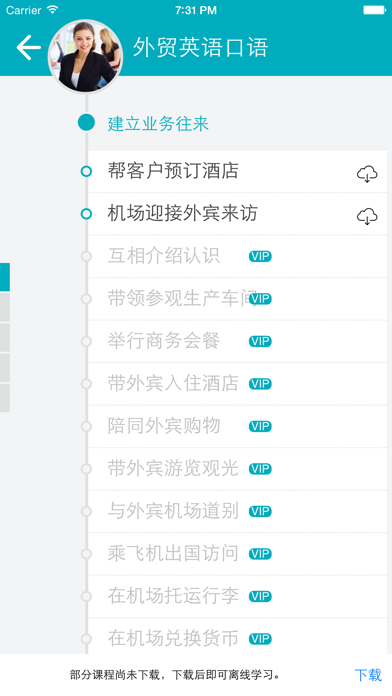
Task: Download the 帮客户预订酒店 lesson via cloud icon
Action: click(367, 173)
